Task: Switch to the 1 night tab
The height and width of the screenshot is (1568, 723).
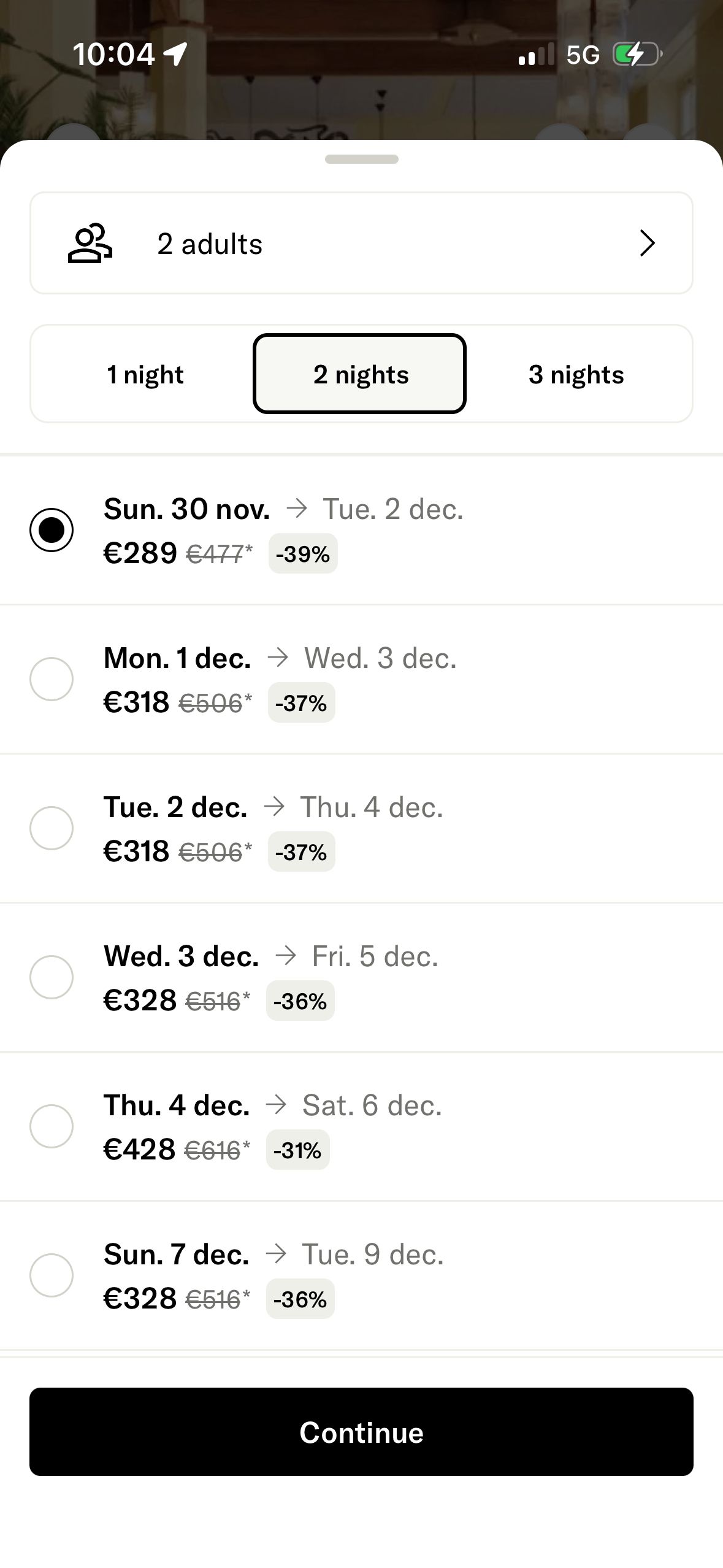Action: pyautogui.click(x=145, y=374)
